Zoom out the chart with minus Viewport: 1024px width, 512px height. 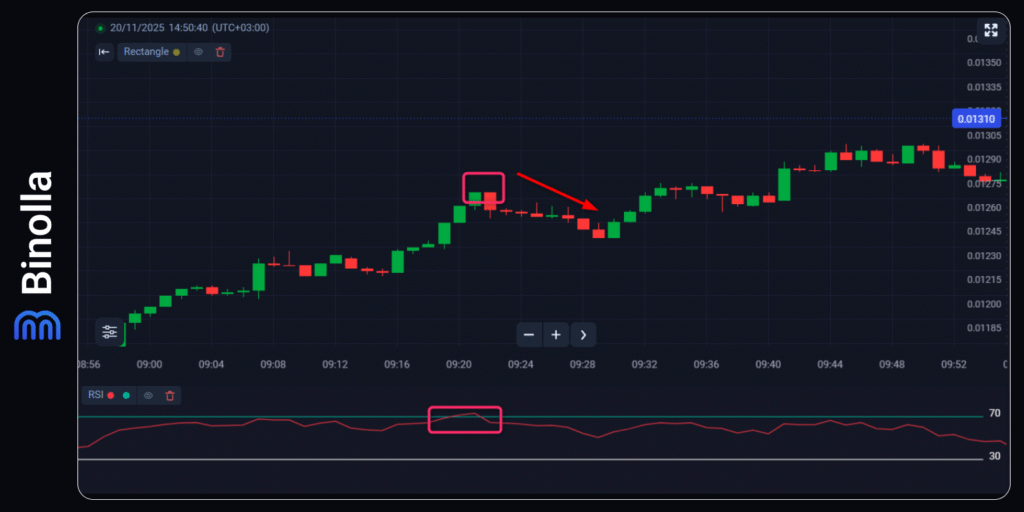point(529,334)
